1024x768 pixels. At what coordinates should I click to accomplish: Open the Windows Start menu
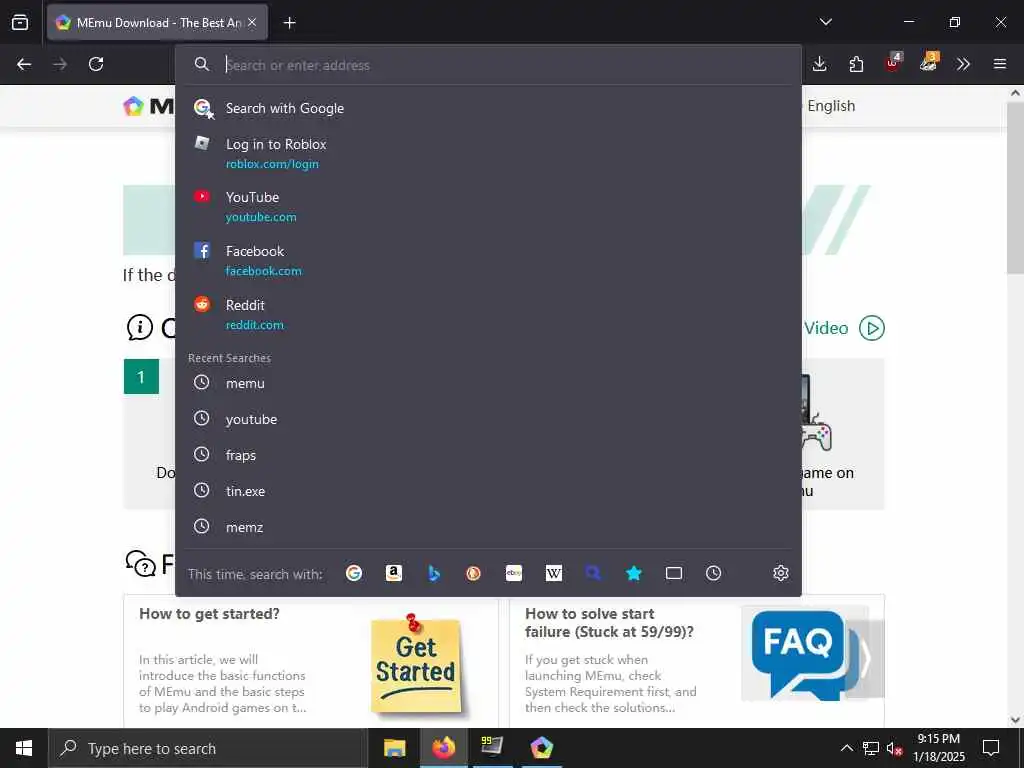[24, 748]
